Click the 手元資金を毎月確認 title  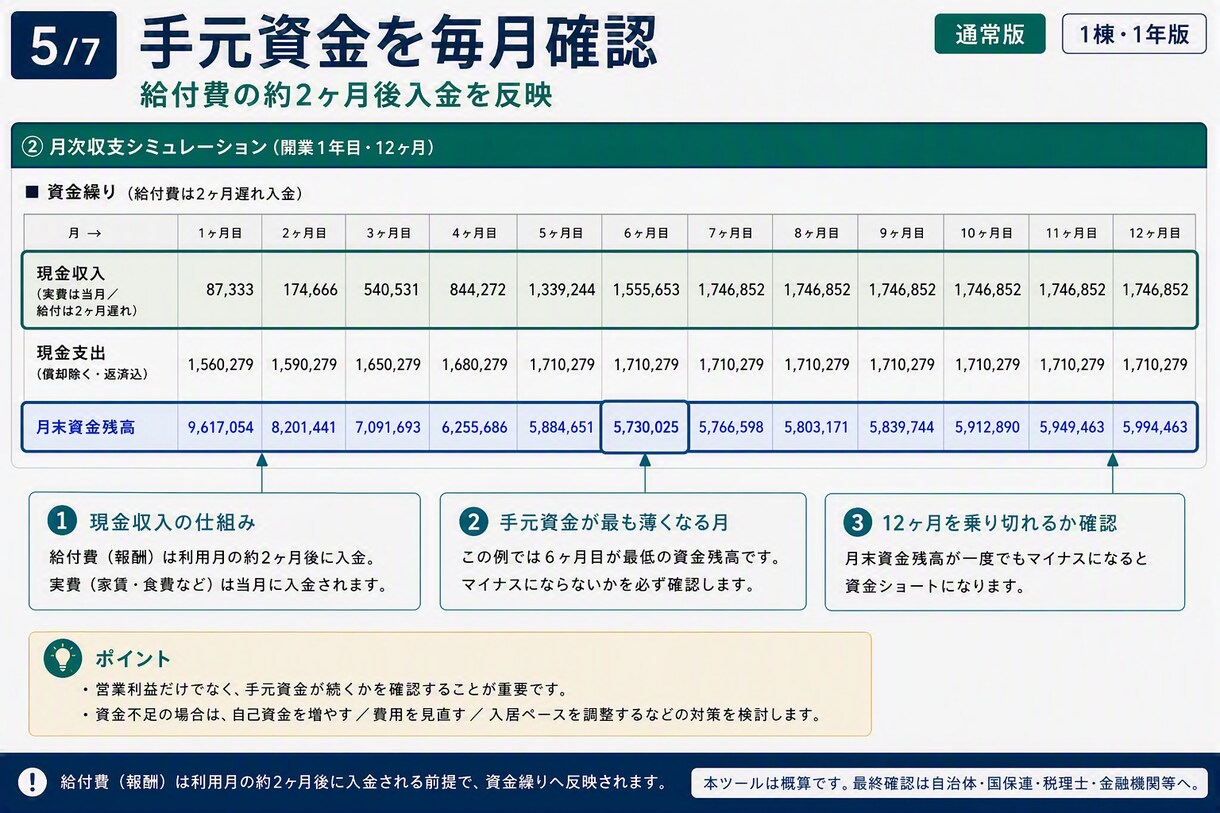point(398,42)
